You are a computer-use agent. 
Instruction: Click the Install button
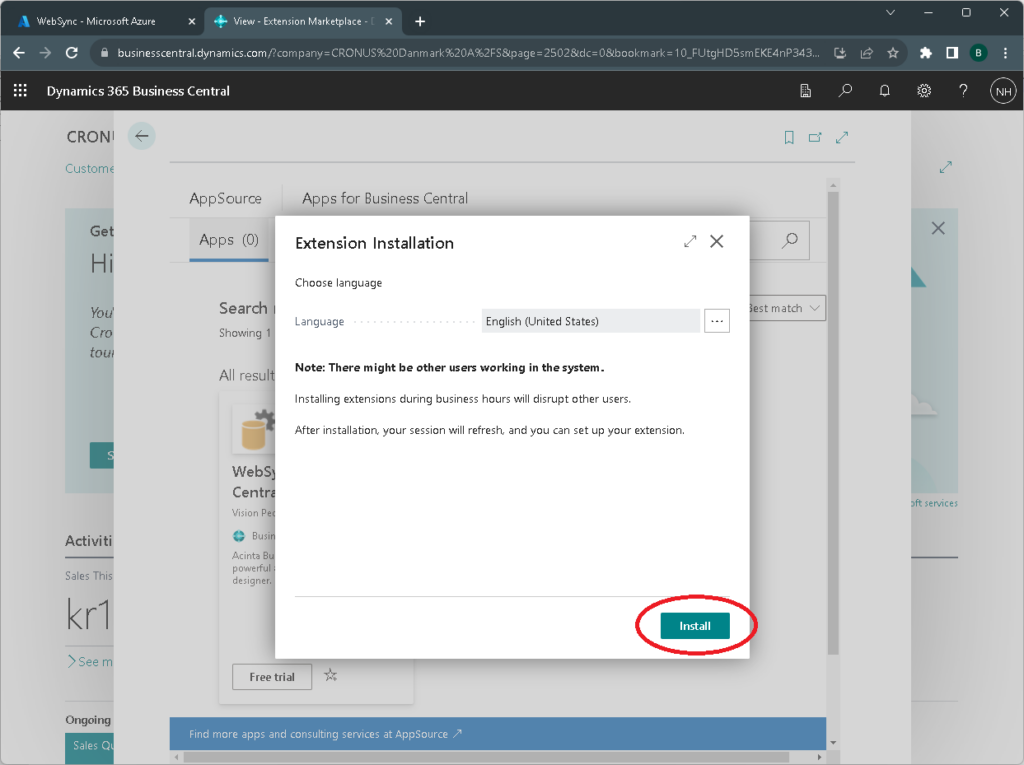pyautogui.click(x=695, y=626)
